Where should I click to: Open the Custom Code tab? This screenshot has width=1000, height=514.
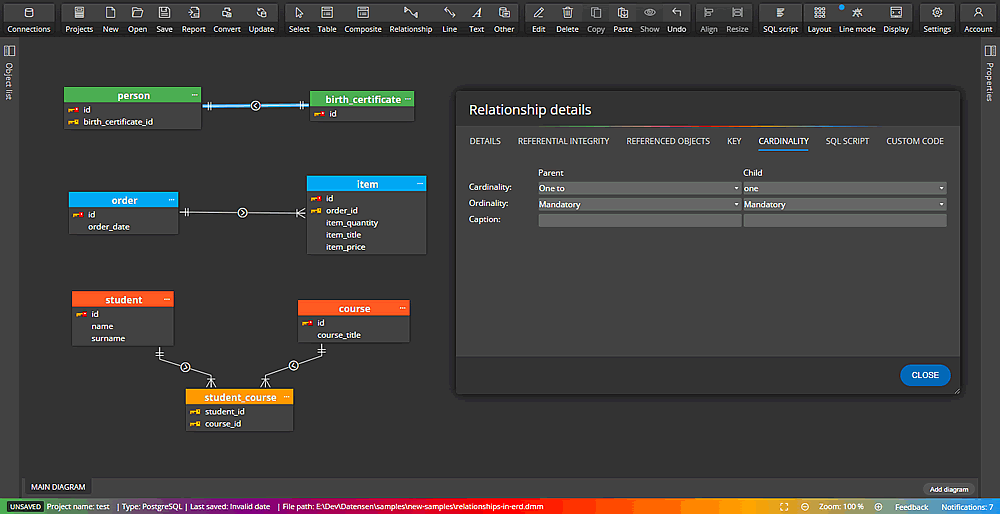click(914, 141)
